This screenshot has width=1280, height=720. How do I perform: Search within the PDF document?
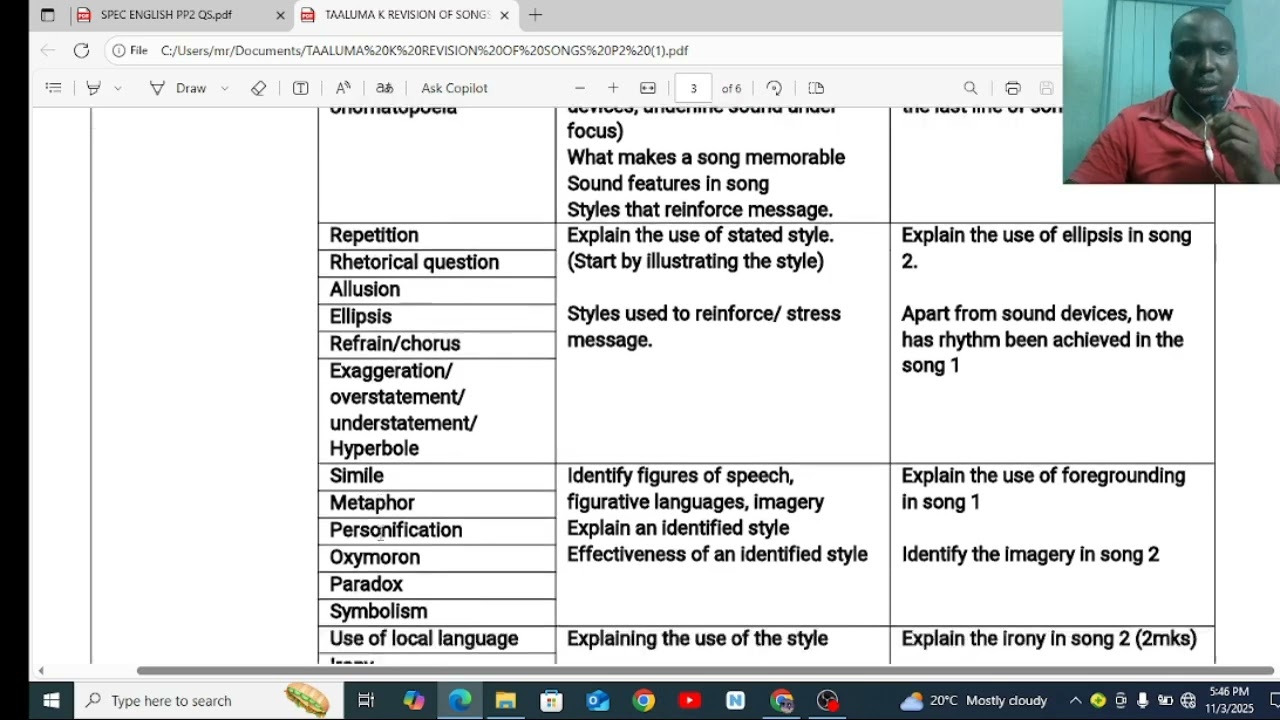point(970,88)
